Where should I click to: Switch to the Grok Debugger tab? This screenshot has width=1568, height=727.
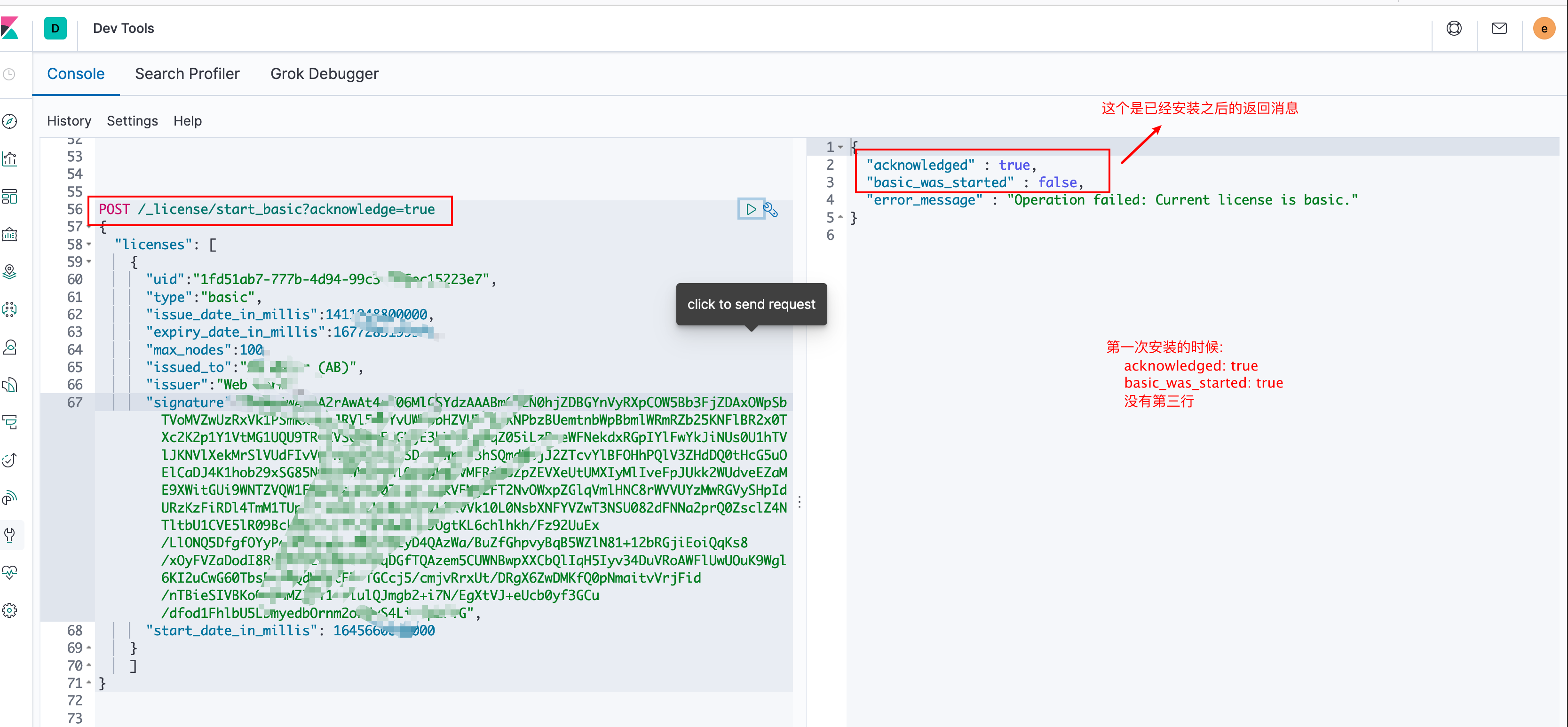(x=324, y=74)
